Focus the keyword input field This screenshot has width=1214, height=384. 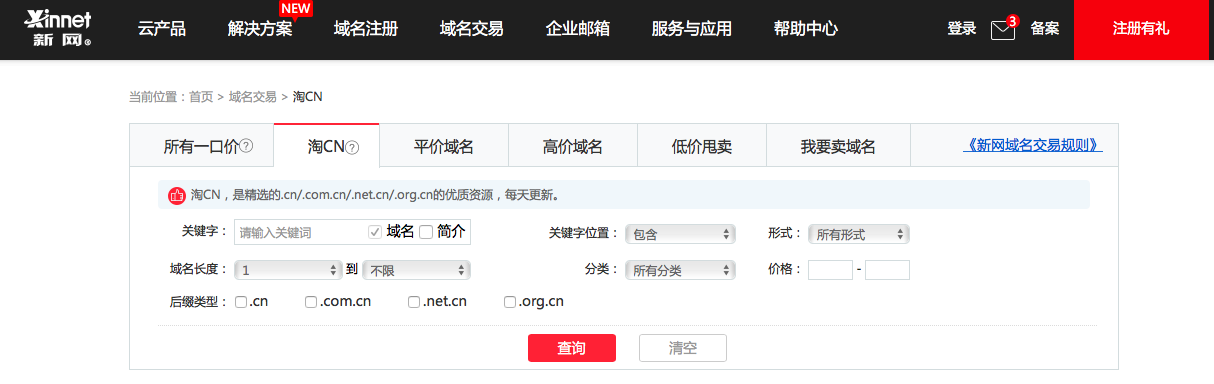pyautogui.click(x=300, y=232)
